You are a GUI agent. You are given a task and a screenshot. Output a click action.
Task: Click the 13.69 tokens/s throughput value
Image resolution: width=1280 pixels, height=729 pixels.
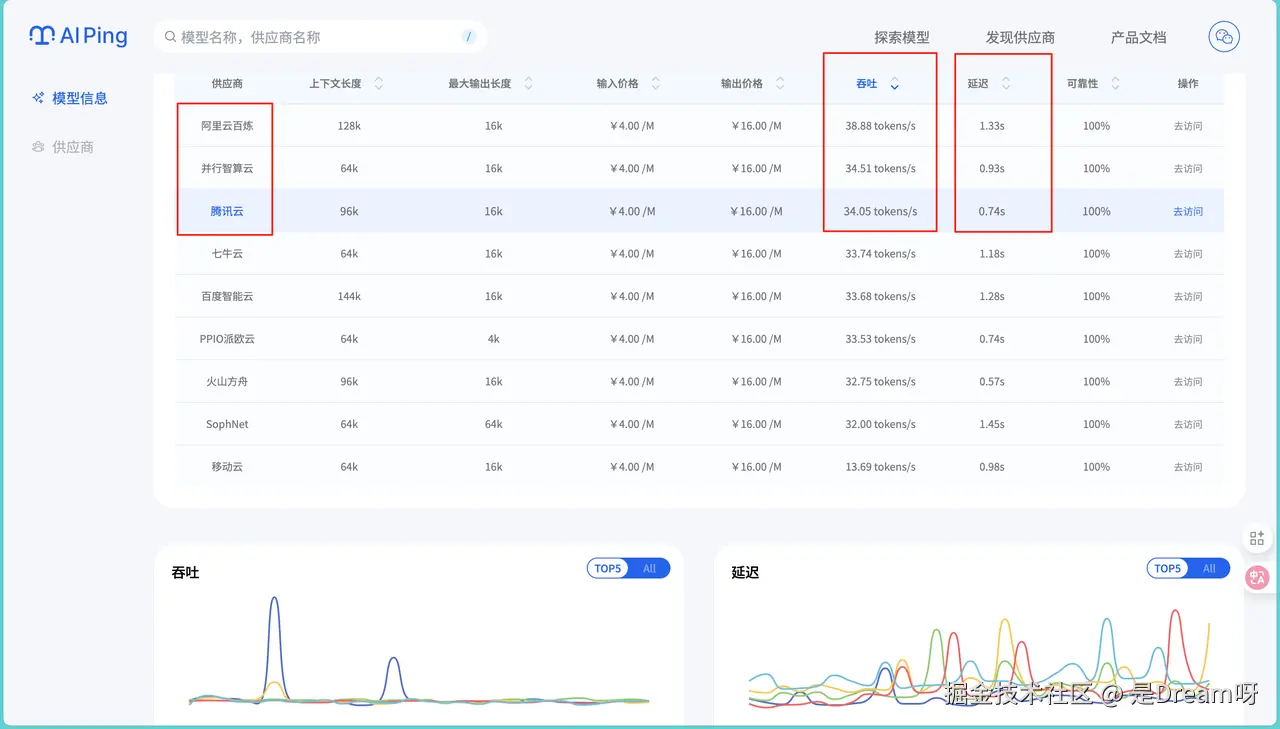click(x=880, y=467)
